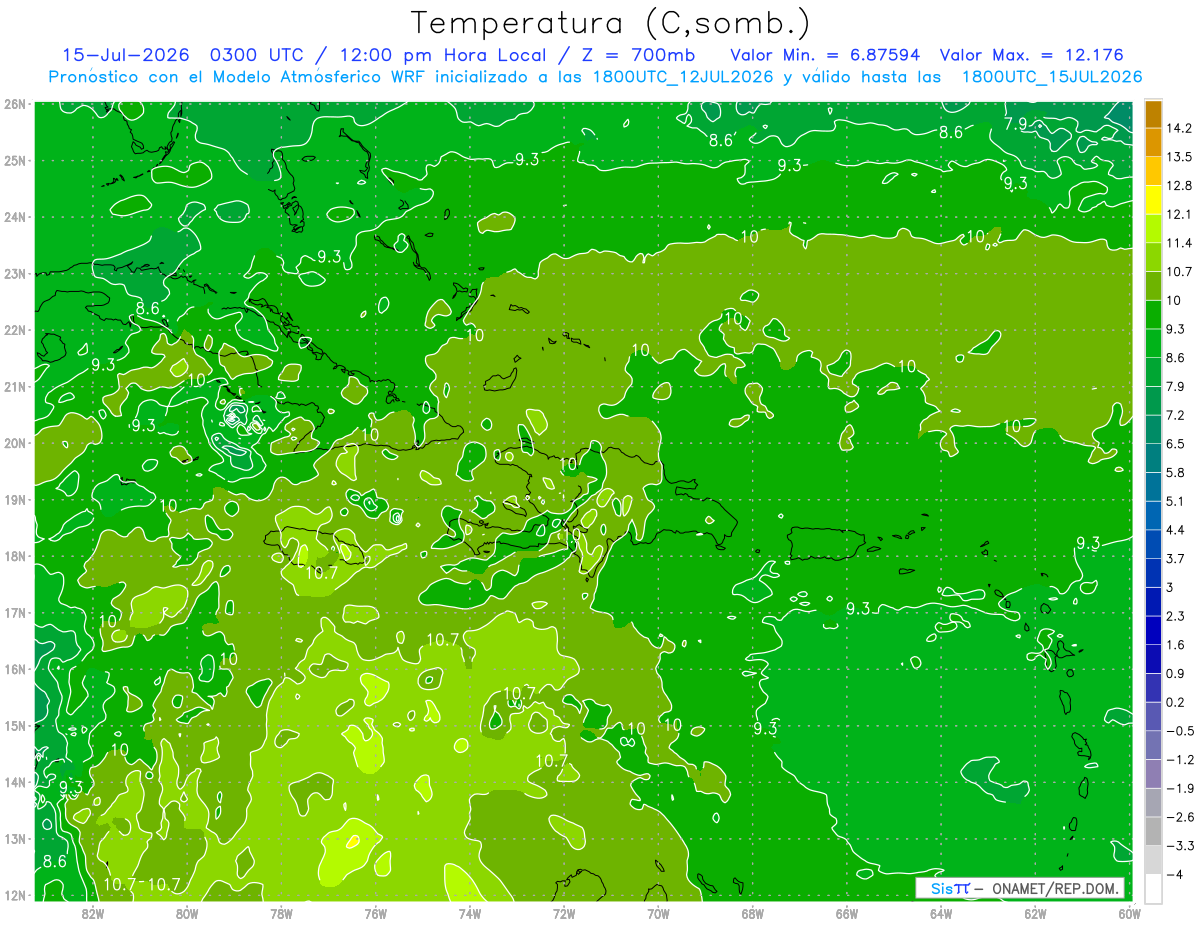Click the '-3.3' color scale label
The image size is (1200, 927).
(1179, 845)
